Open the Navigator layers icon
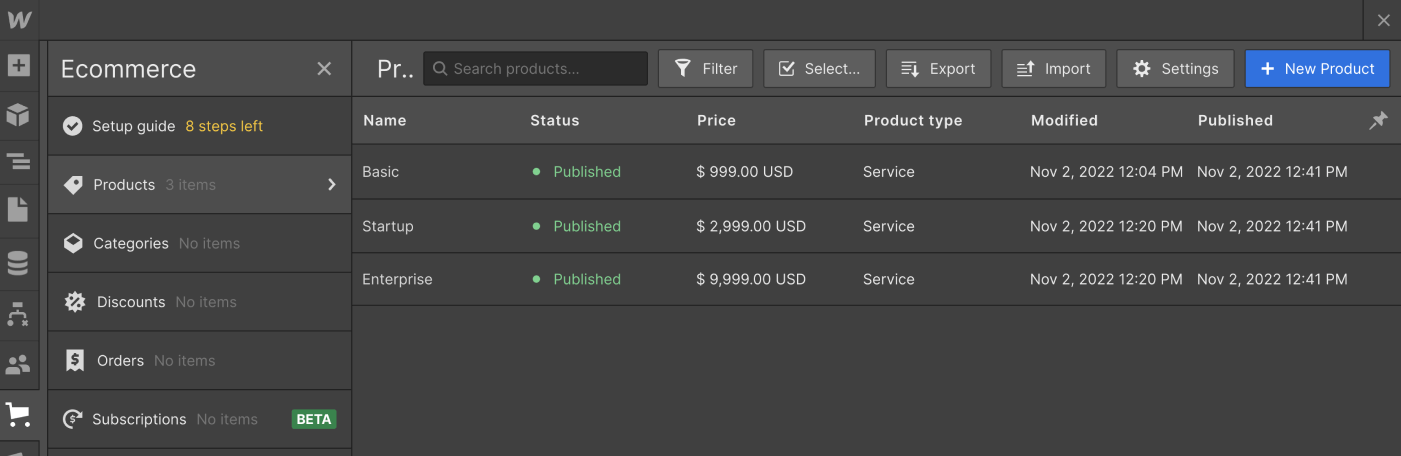Viewport: 1401px width, 456px height. 19,161
